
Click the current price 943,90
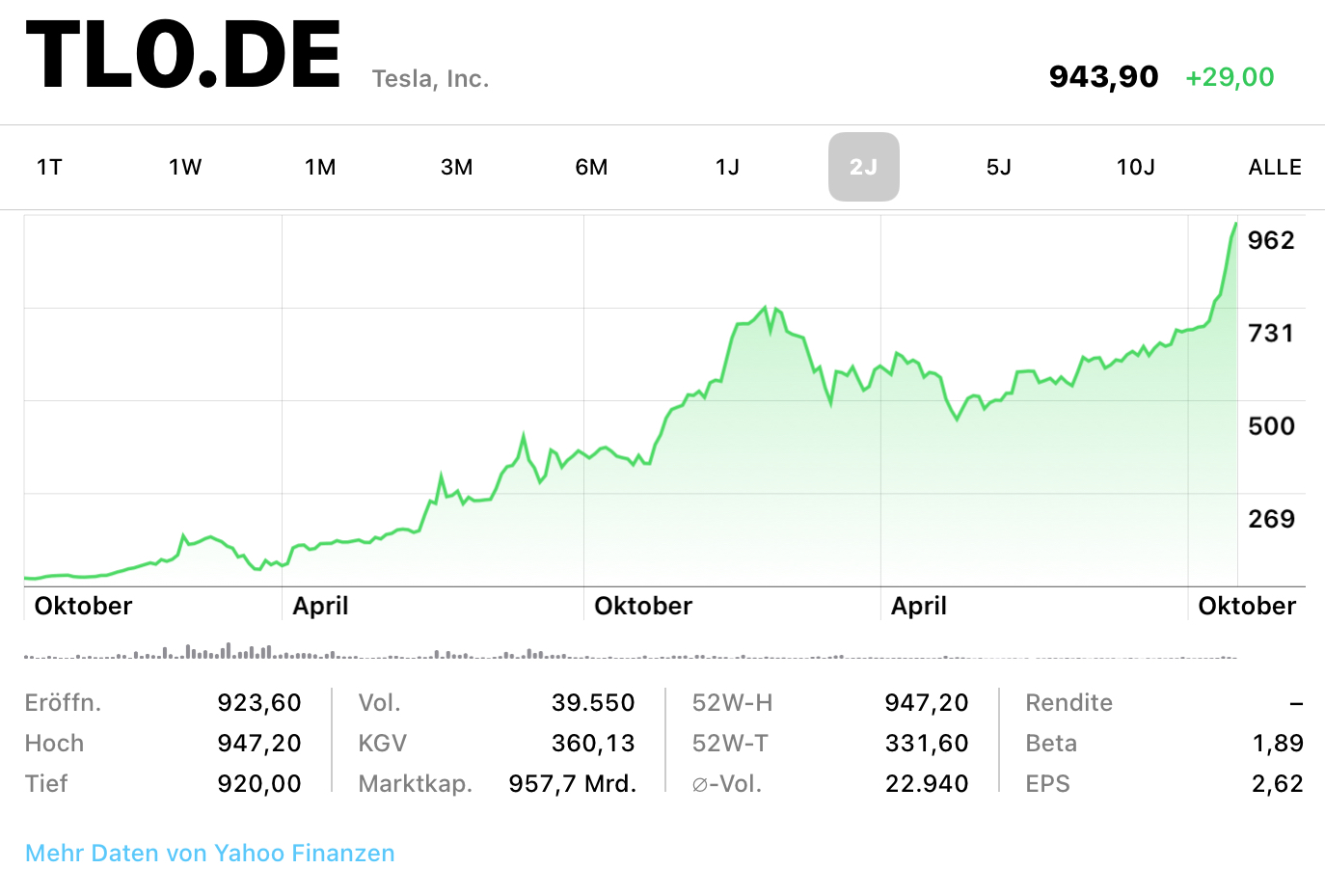(1103, 76)
